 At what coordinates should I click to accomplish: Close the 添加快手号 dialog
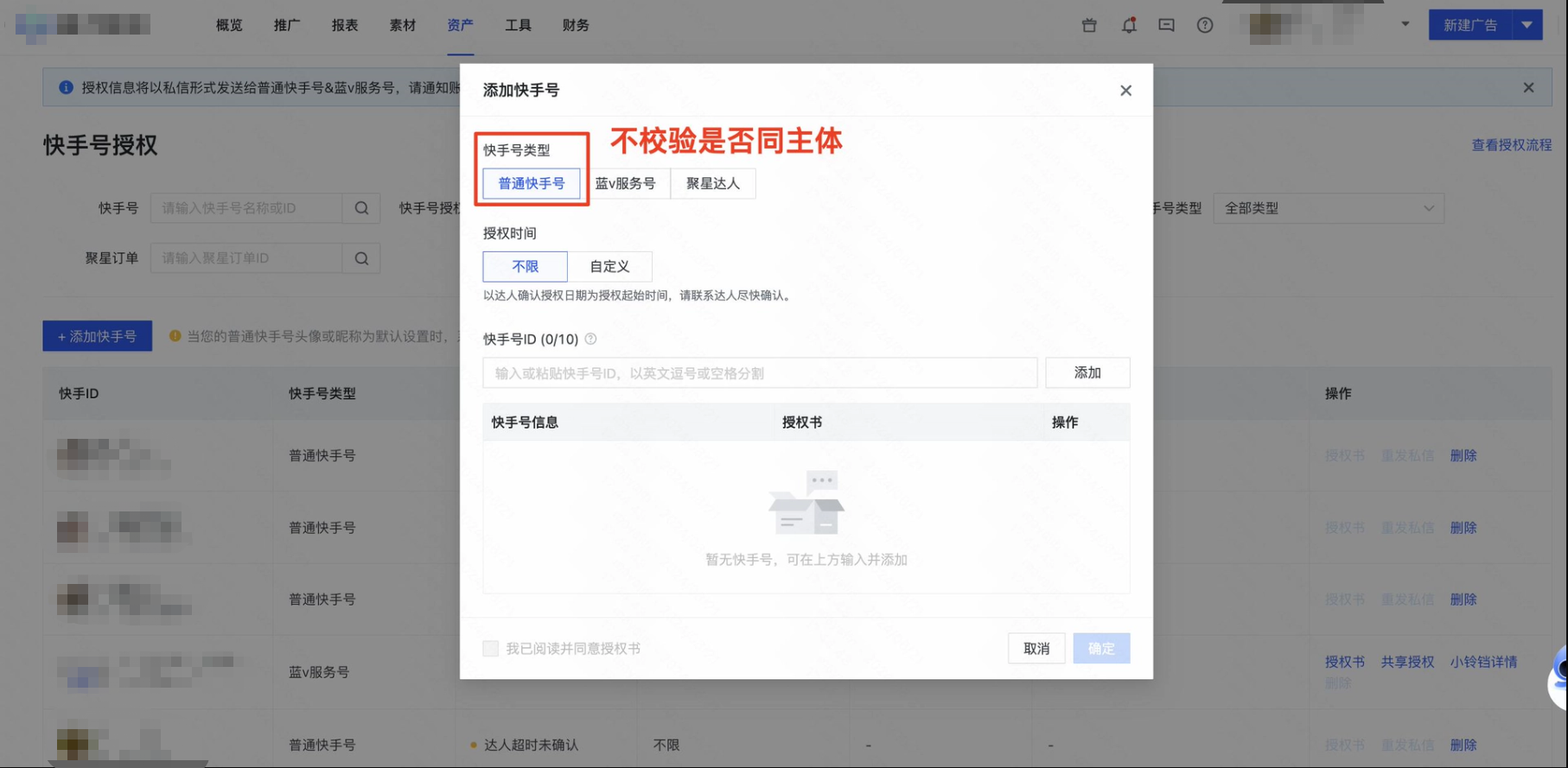click(x=1125, y=91)
